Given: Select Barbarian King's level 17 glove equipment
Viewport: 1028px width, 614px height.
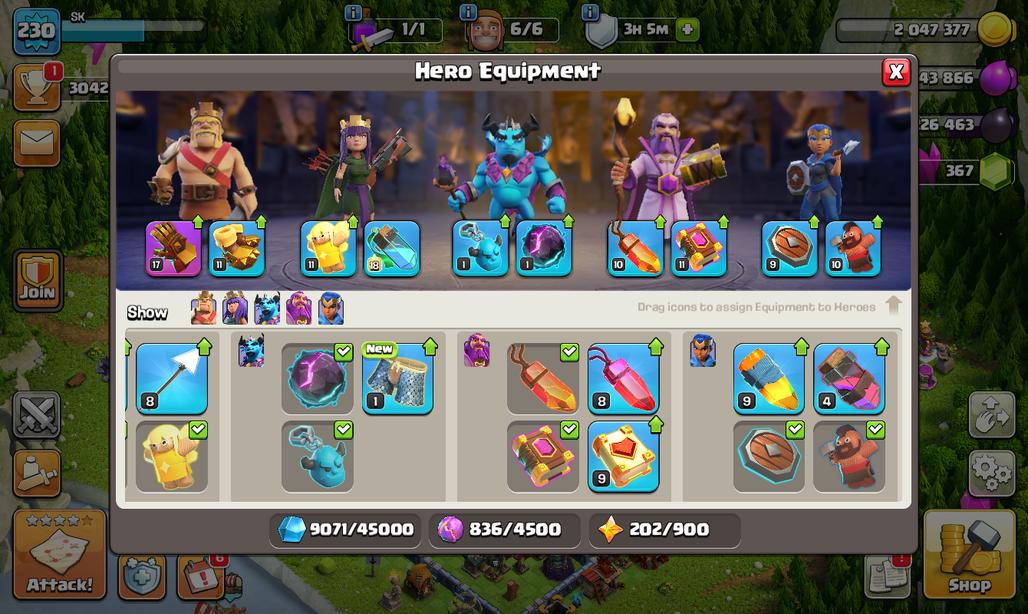Looking at the screenshot, I should 173,248.
